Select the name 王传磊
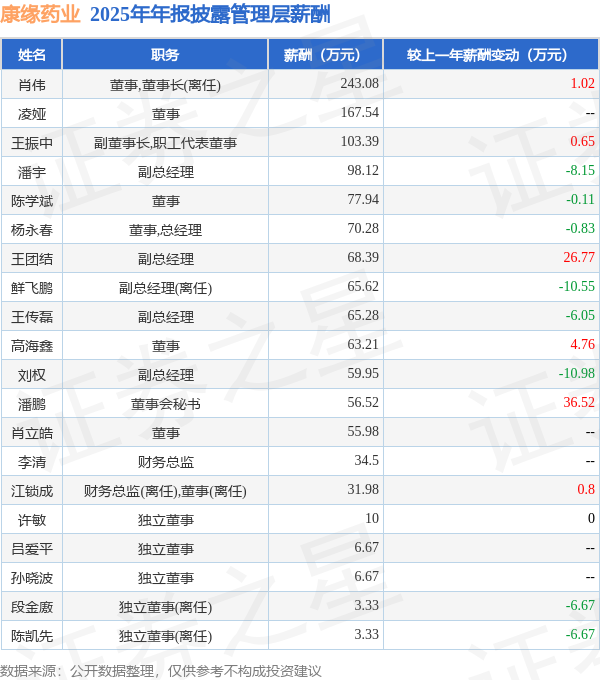600x680 pixels. [32, 317]
